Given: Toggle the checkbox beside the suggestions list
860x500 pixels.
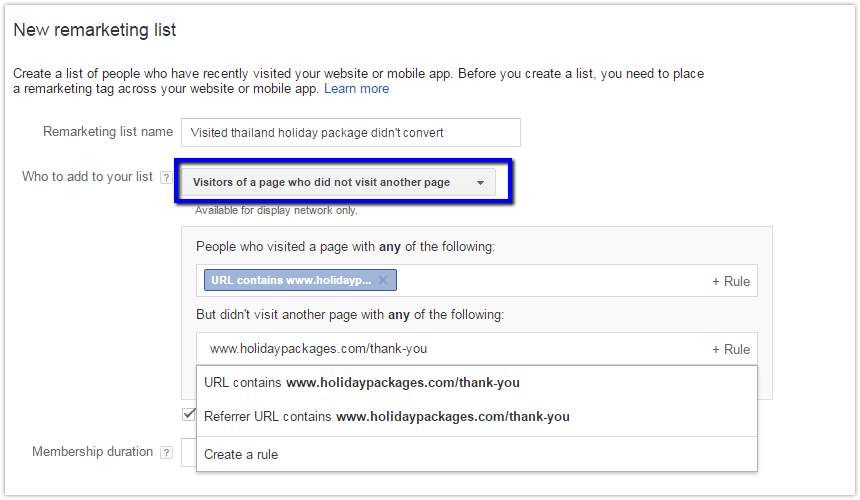Looking at the screenshot, I should 189,414.
